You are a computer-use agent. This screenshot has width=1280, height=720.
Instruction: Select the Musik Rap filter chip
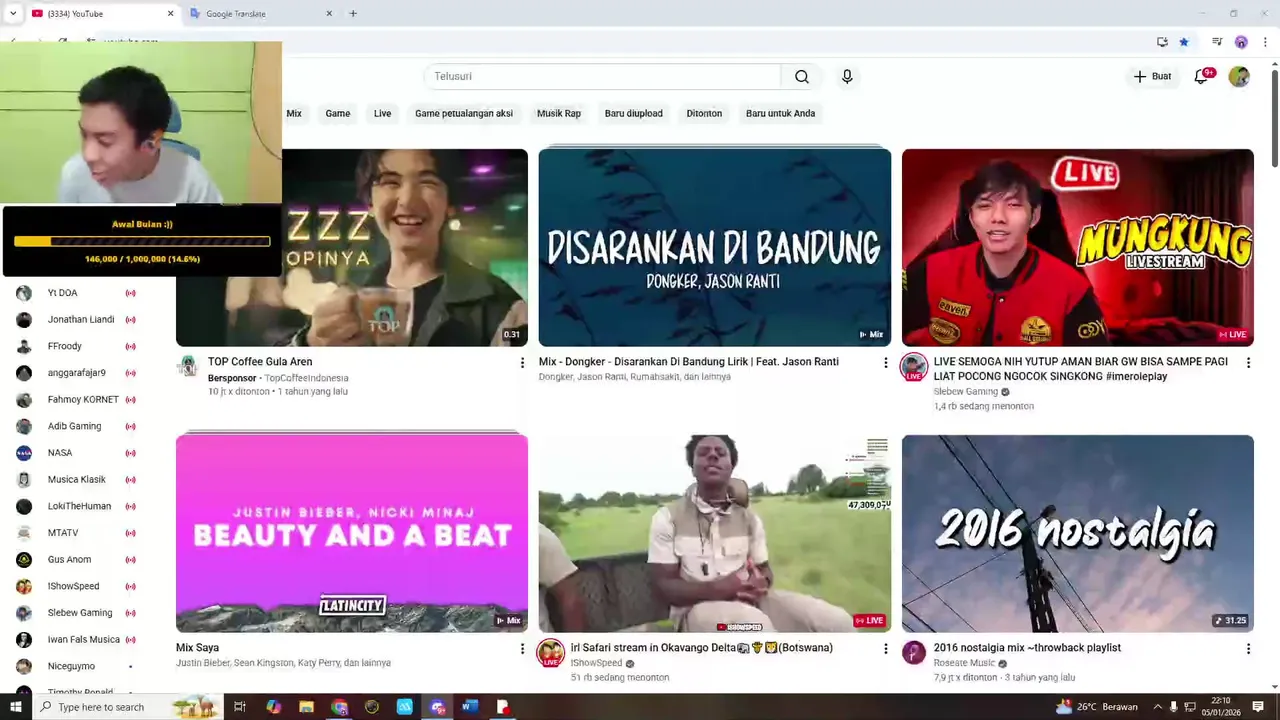[559, 114]
